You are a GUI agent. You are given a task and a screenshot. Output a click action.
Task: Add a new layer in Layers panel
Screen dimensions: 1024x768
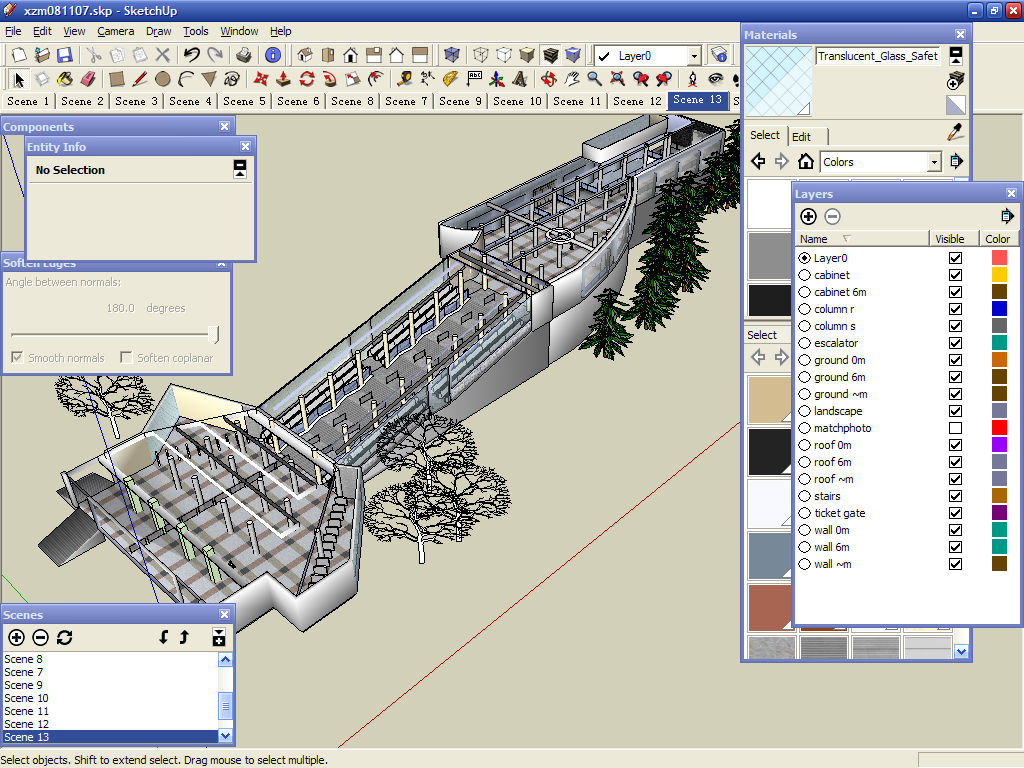click(x=808, y=217)
